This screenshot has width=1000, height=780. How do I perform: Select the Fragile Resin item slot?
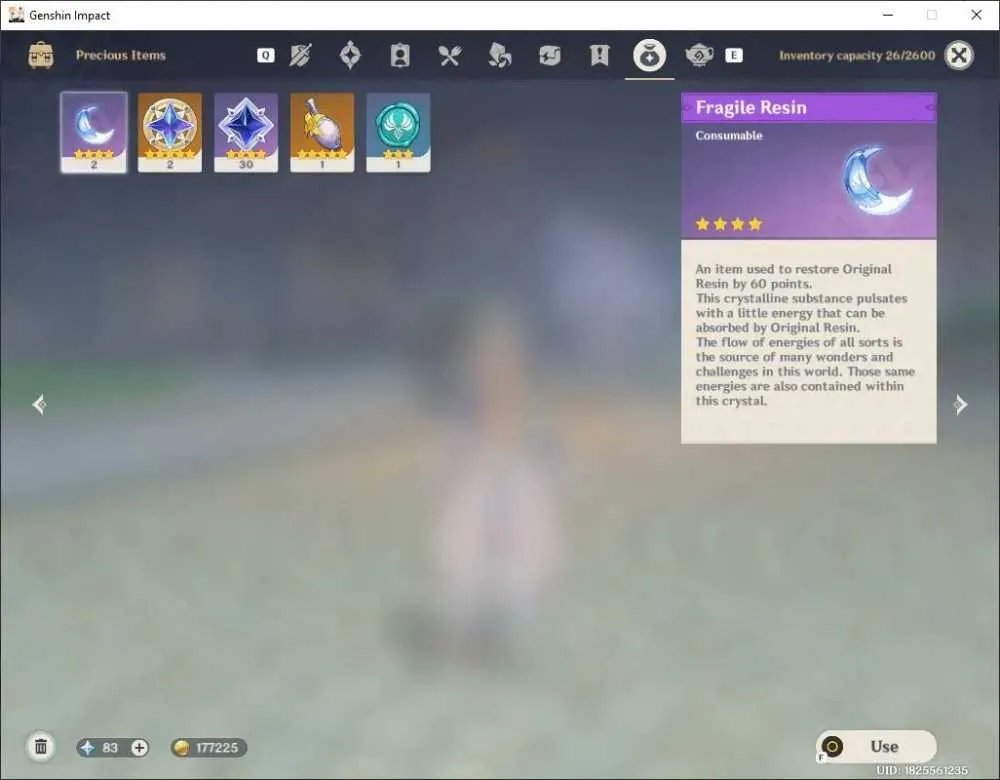click(94, 132)
